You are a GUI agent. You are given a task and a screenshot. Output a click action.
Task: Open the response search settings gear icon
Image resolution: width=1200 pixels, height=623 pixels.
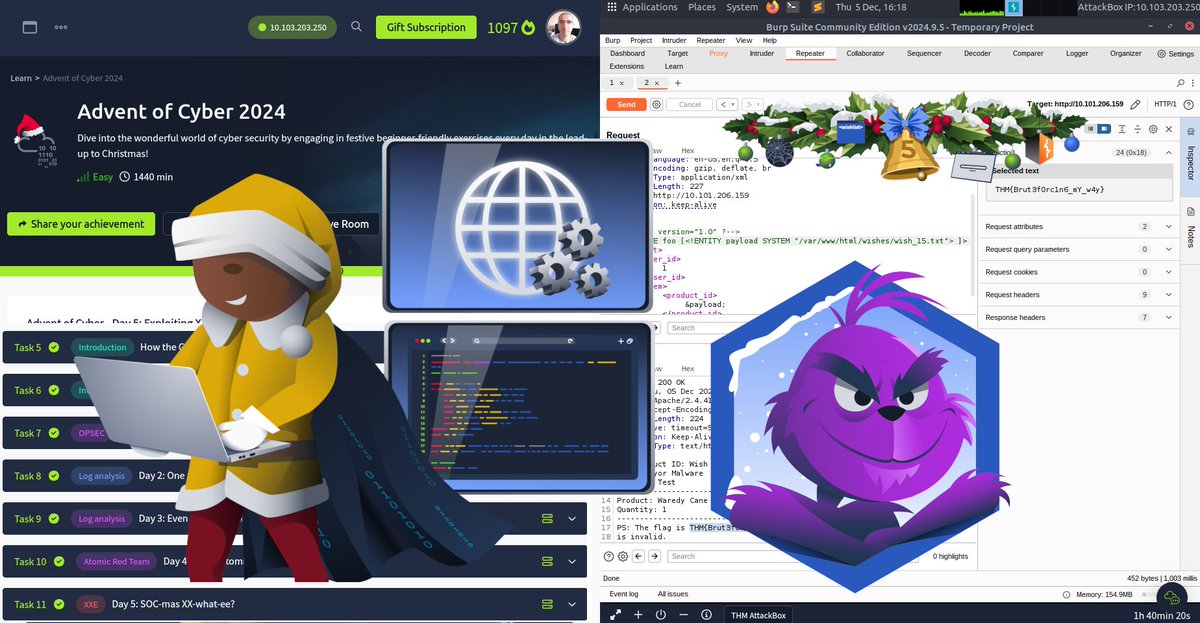click(623, 556)
